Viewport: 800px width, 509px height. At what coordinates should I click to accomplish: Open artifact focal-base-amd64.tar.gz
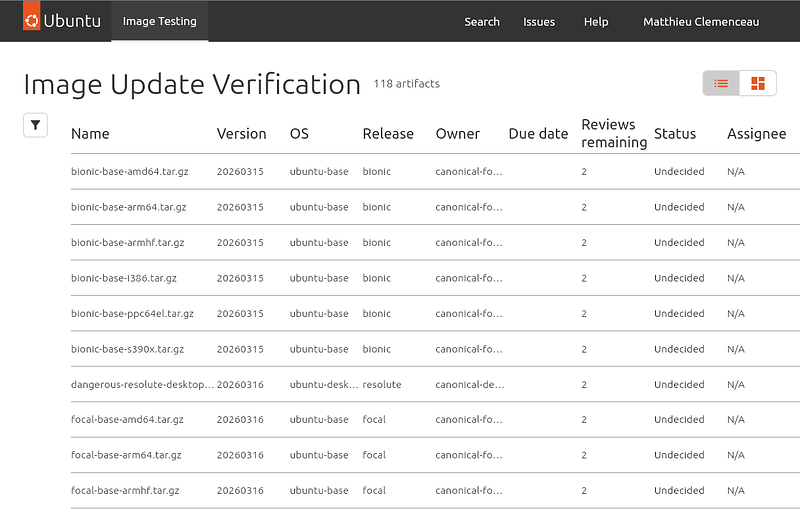coord(127,419)
